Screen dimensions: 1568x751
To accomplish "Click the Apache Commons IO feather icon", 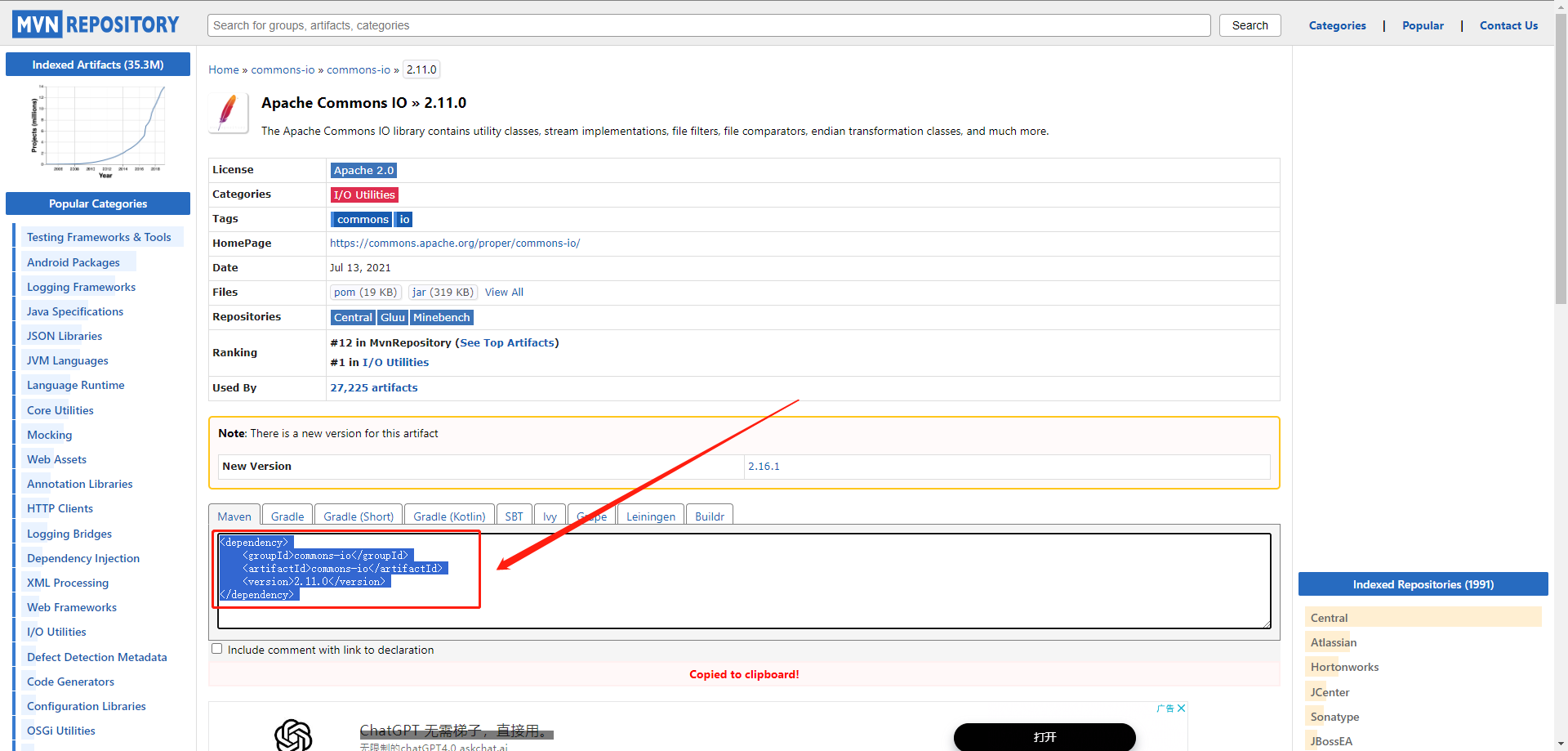I will (228, 112).
